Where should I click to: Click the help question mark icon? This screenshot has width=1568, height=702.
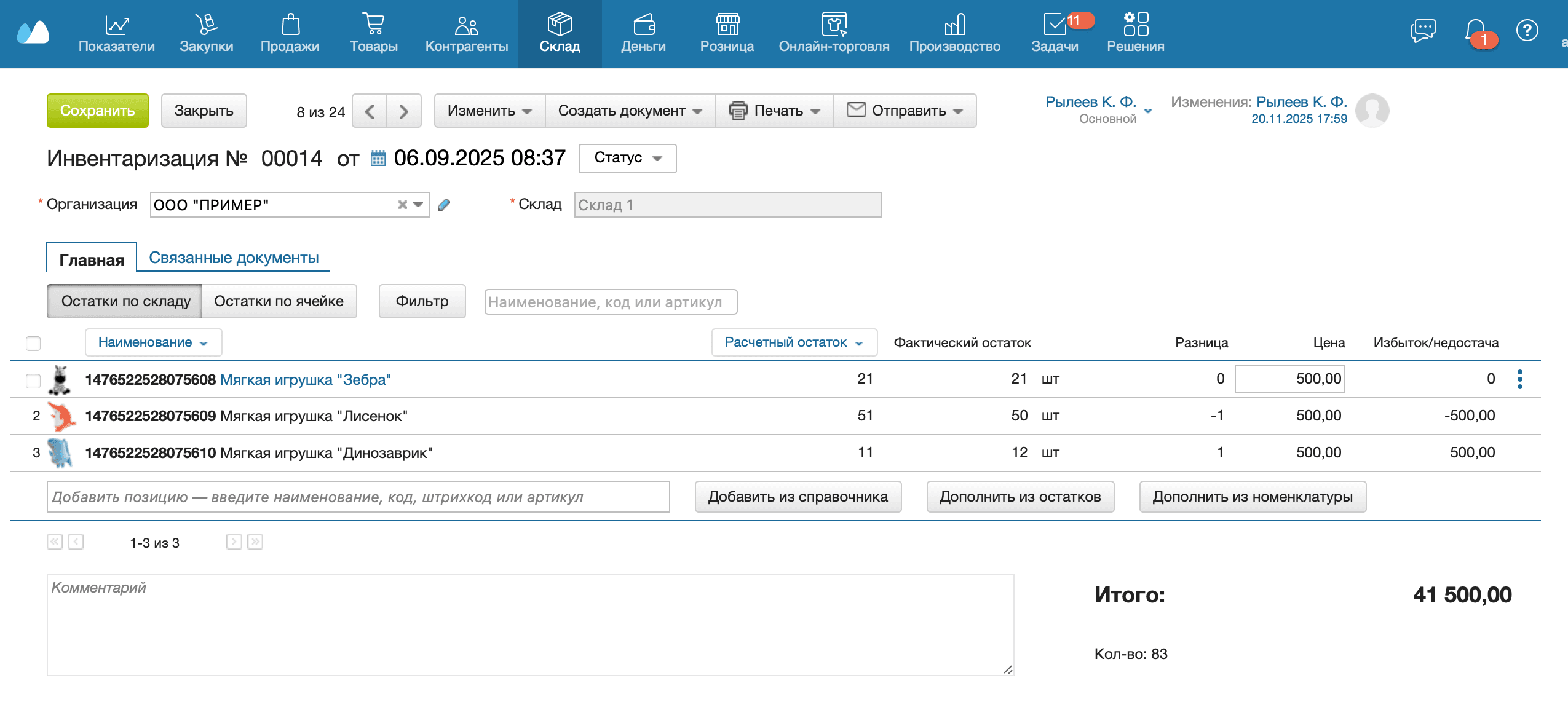pyautogui.click(x=1527, y=30)
